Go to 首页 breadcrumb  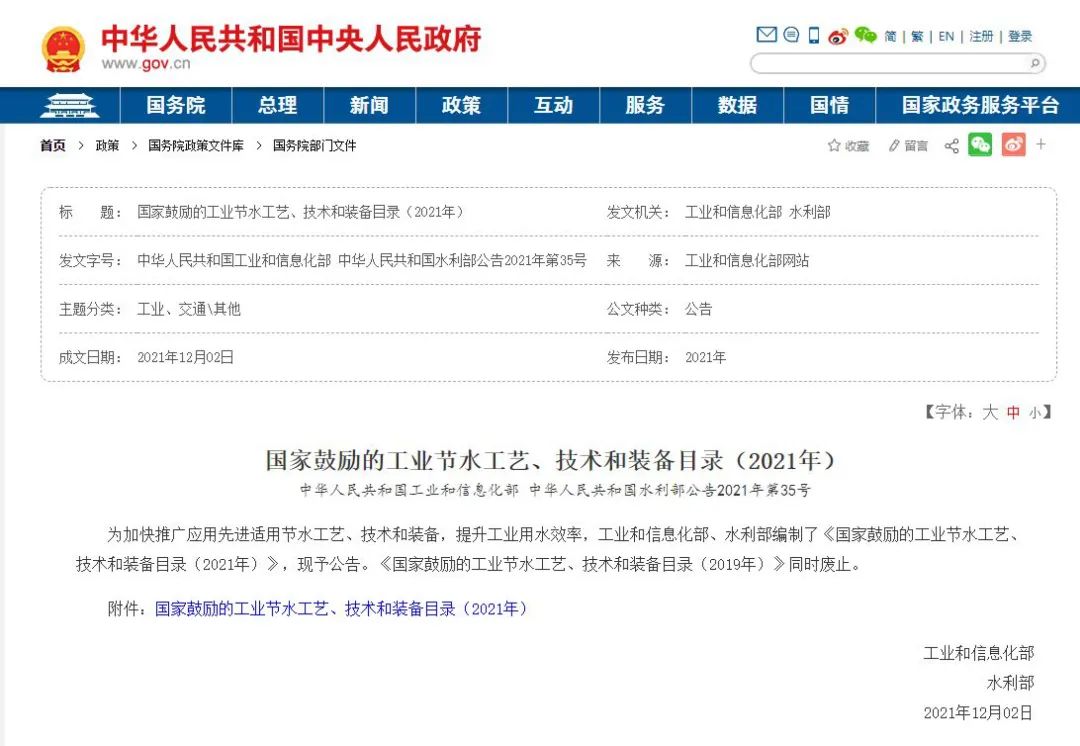click(x=53, y=145)
